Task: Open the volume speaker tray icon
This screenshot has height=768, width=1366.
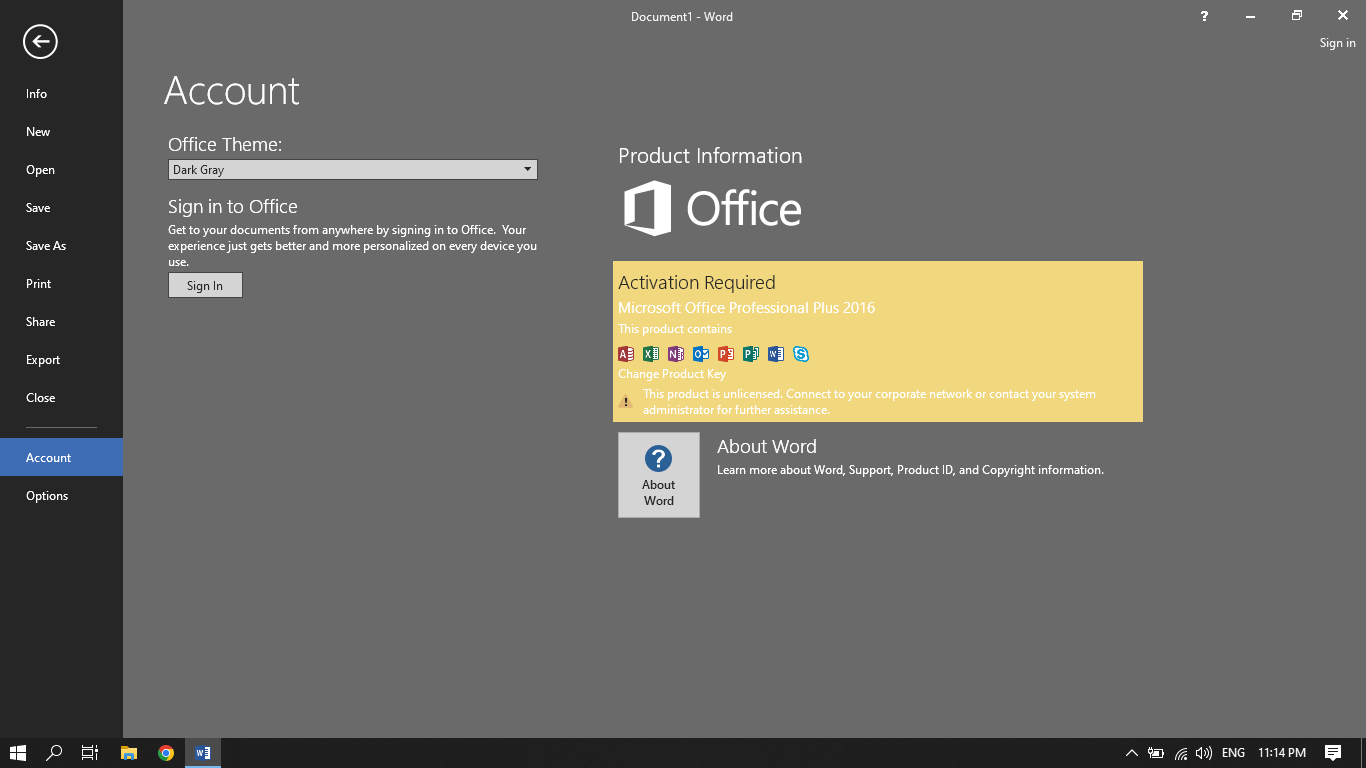Action: (x=1204, y=753)
